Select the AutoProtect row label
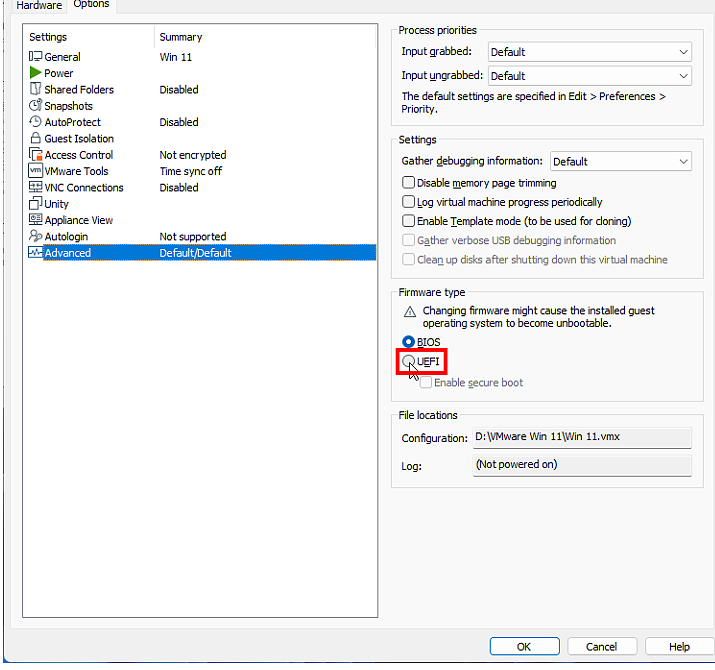Image resolution: width=715 pixels, height=670 pixels. 73,122
